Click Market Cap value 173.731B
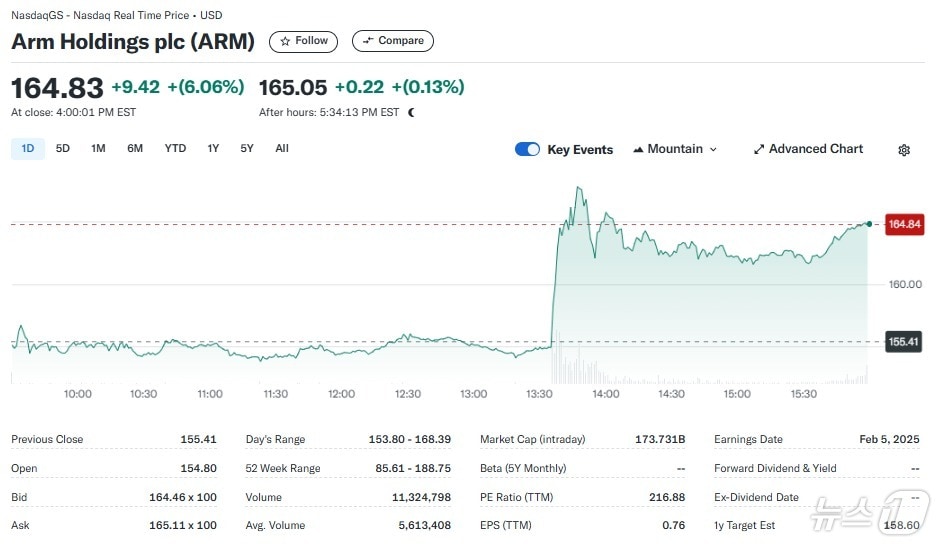The width and height of the screenshot is (940, 547). tap(660, 439)
